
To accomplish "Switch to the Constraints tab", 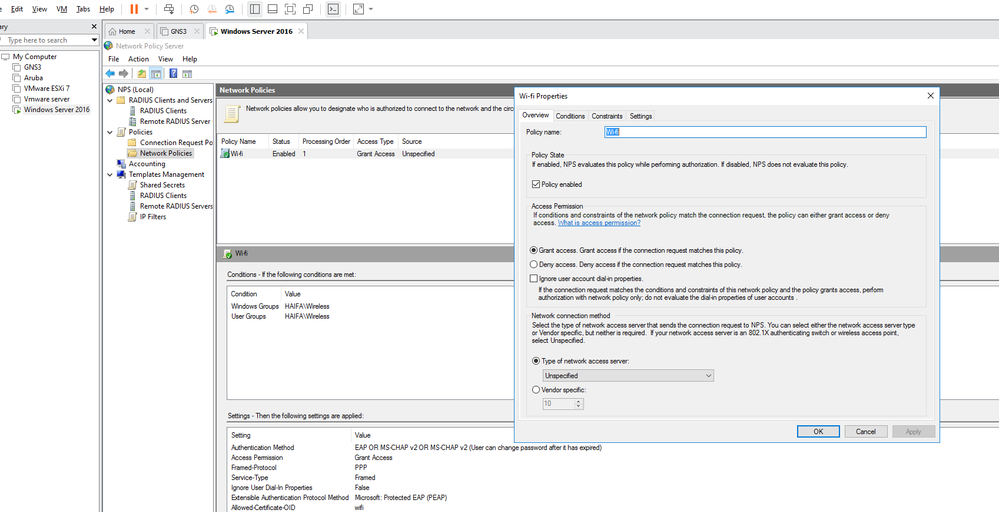I will (606, 116).
